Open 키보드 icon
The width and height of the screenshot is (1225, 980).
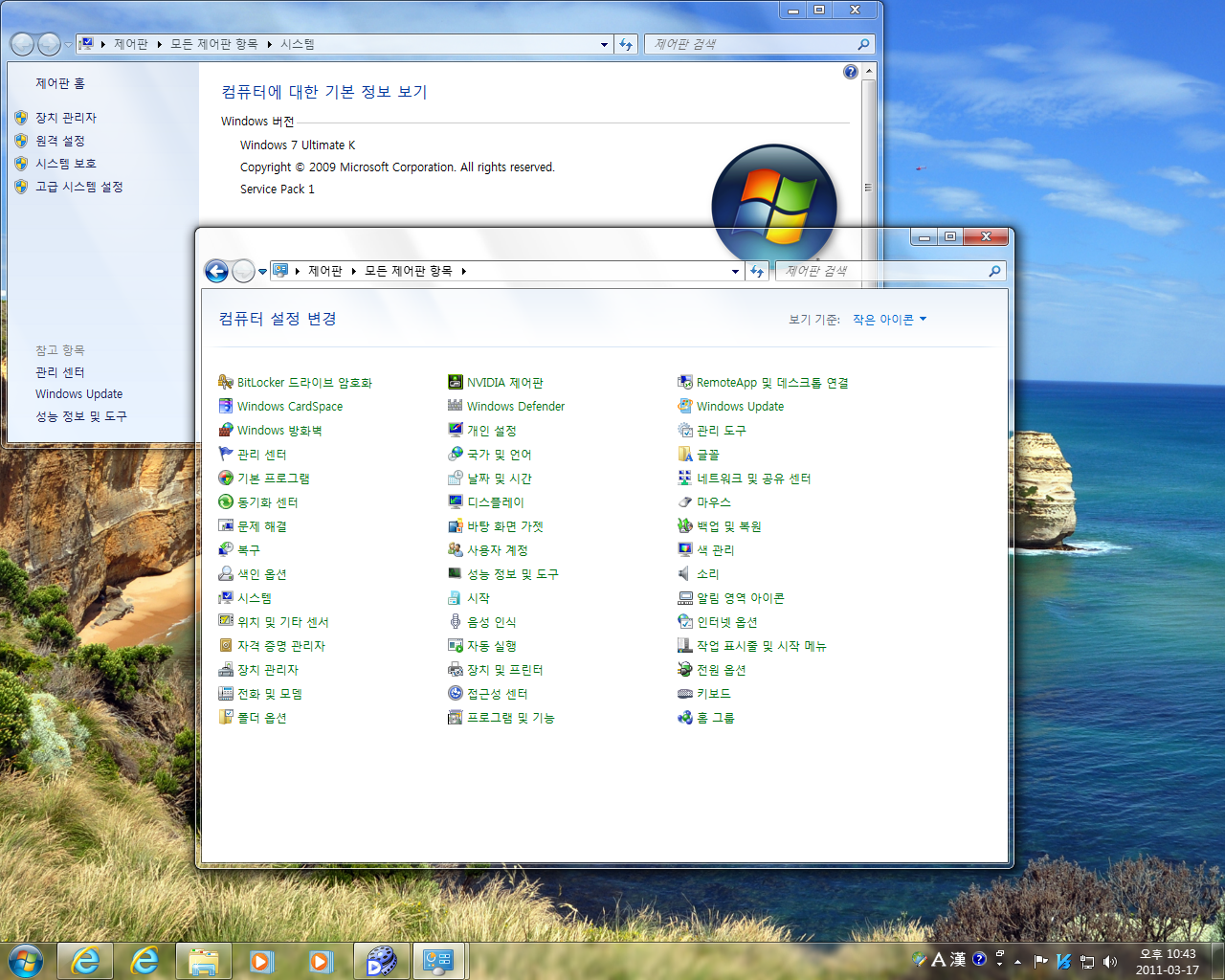click(685, 693)
